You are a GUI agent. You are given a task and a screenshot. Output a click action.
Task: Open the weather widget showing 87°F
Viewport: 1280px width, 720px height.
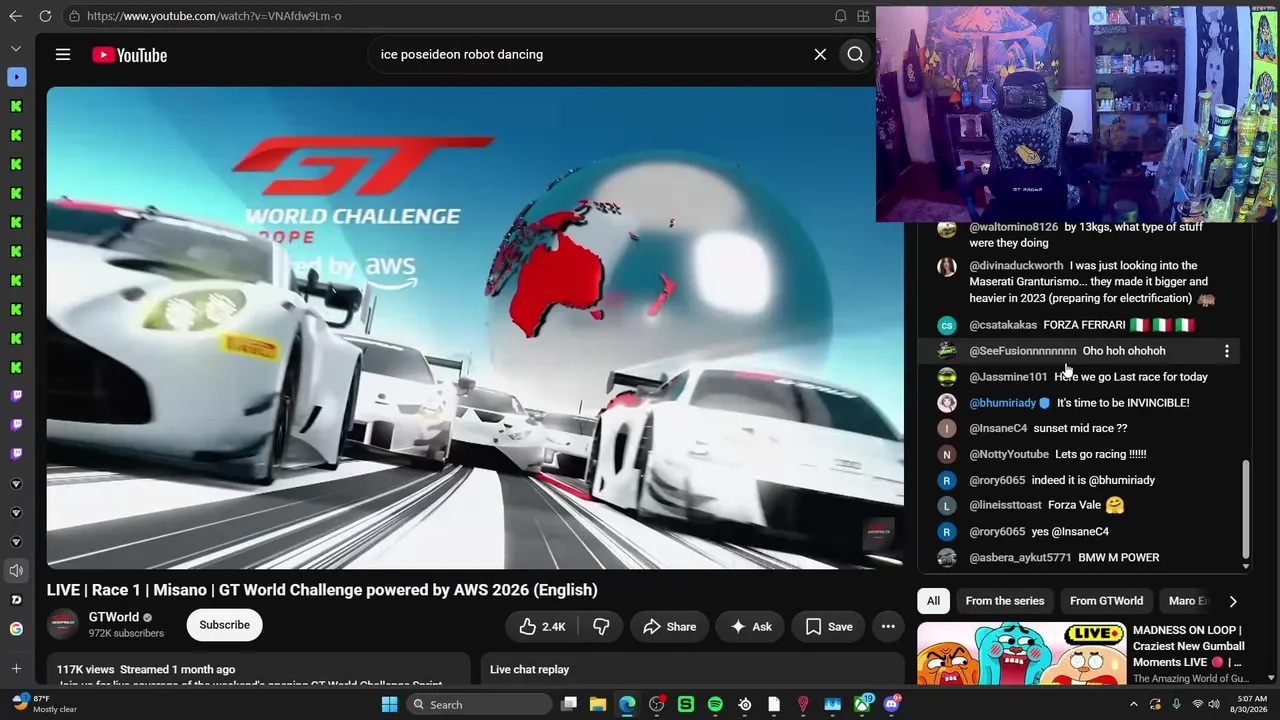point(44,705)
